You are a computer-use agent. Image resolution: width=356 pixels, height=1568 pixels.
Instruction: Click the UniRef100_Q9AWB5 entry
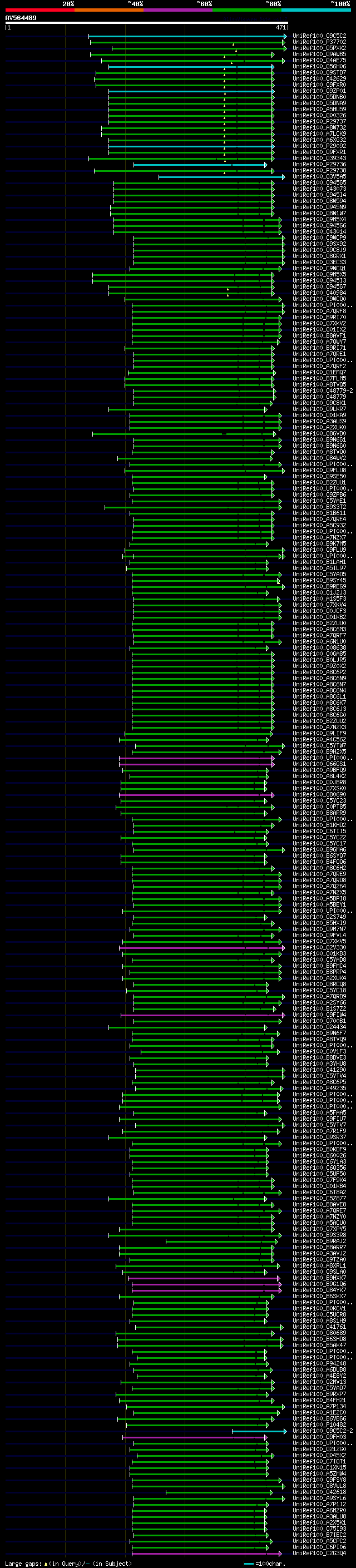click(319, 54)
